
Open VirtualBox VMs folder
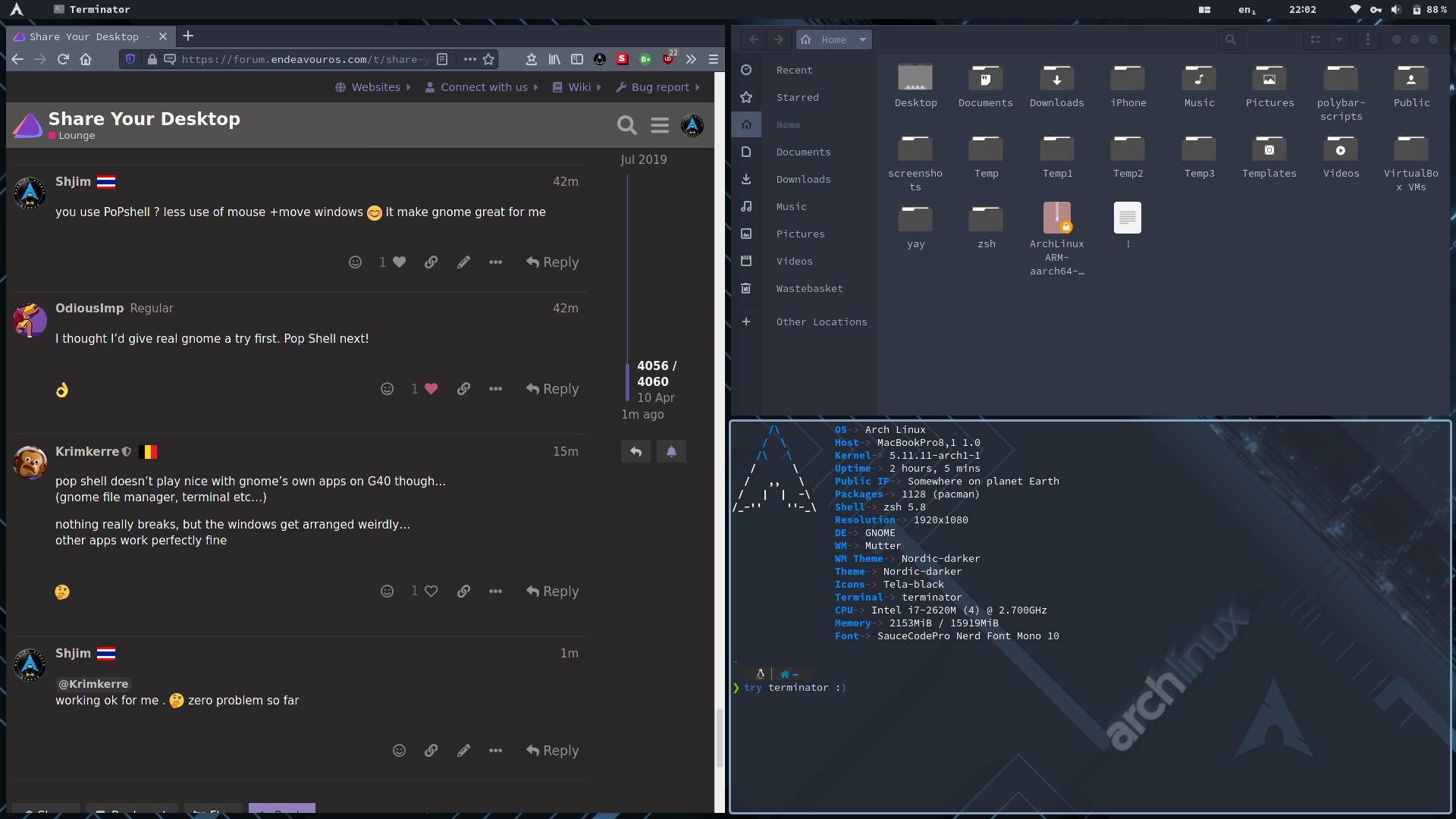point(1411,164)
